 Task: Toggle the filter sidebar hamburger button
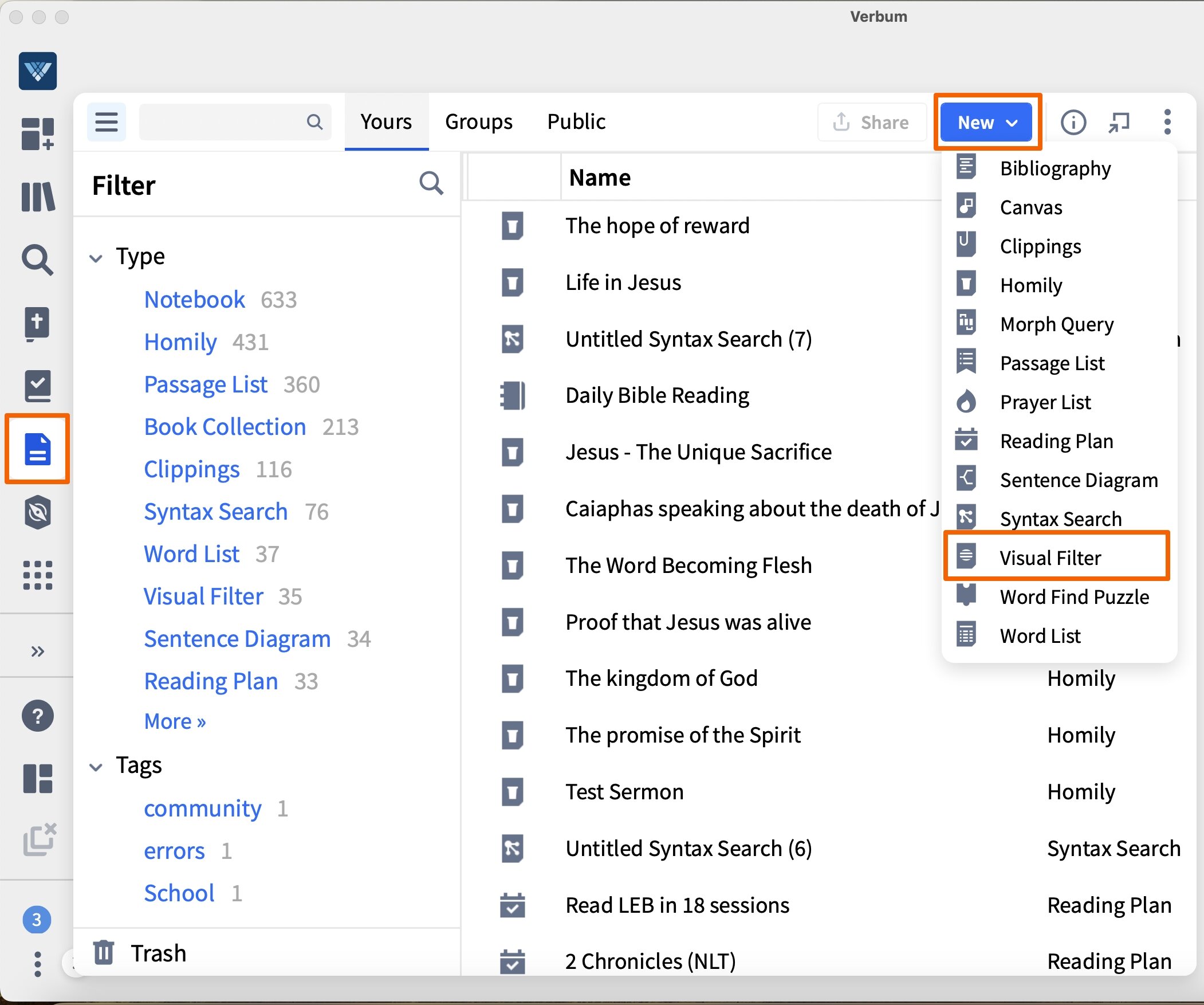(x=107, y=121)
